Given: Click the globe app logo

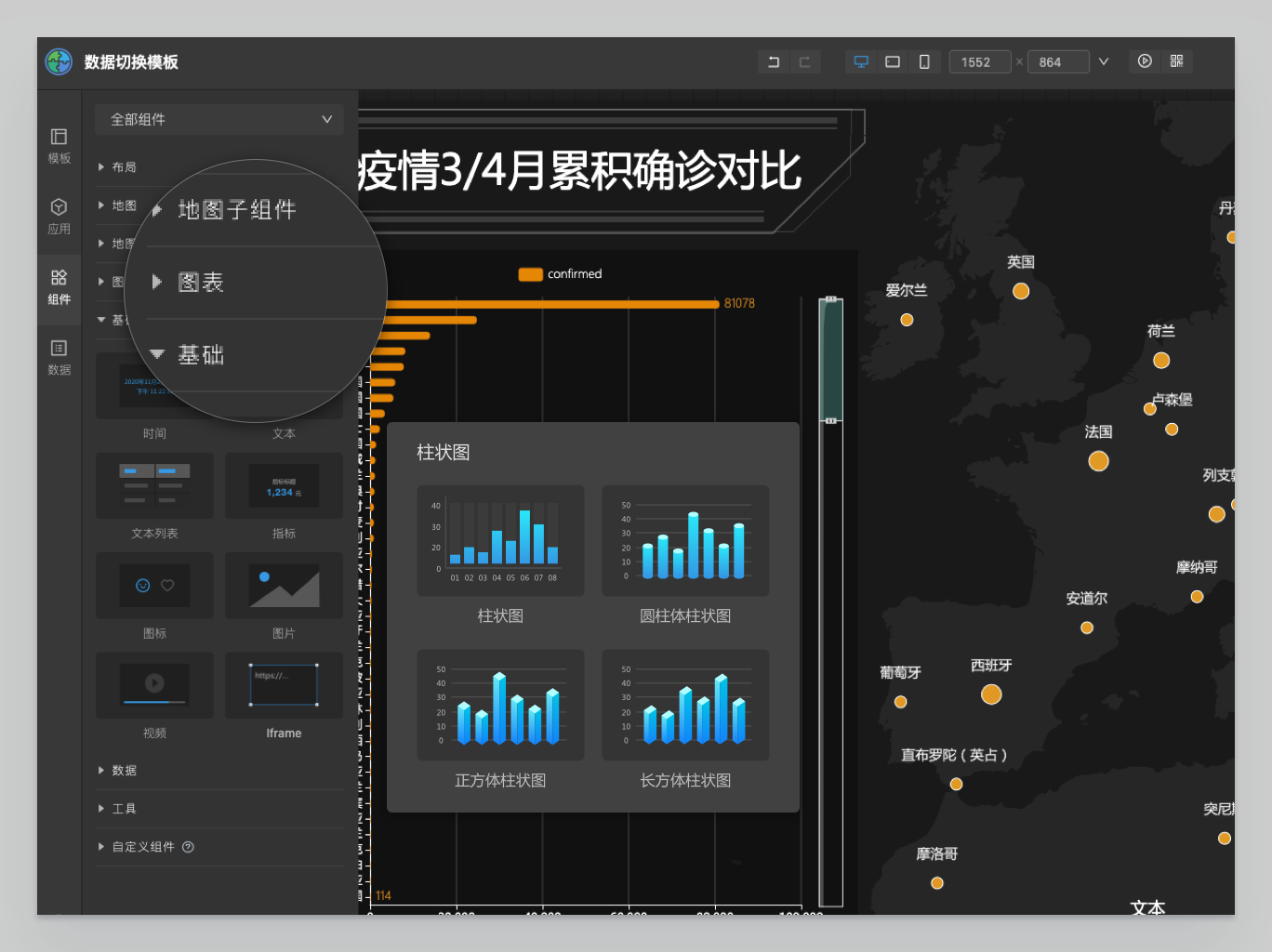Looking at the screenshot, I should 59,62.
